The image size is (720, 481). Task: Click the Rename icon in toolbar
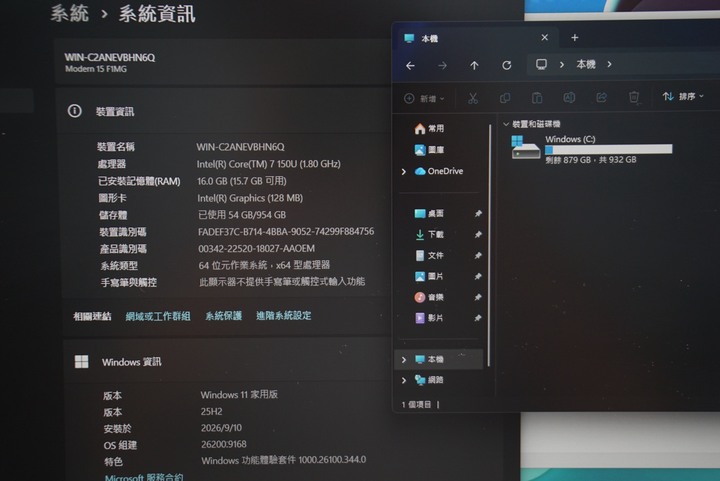[569, 97]
